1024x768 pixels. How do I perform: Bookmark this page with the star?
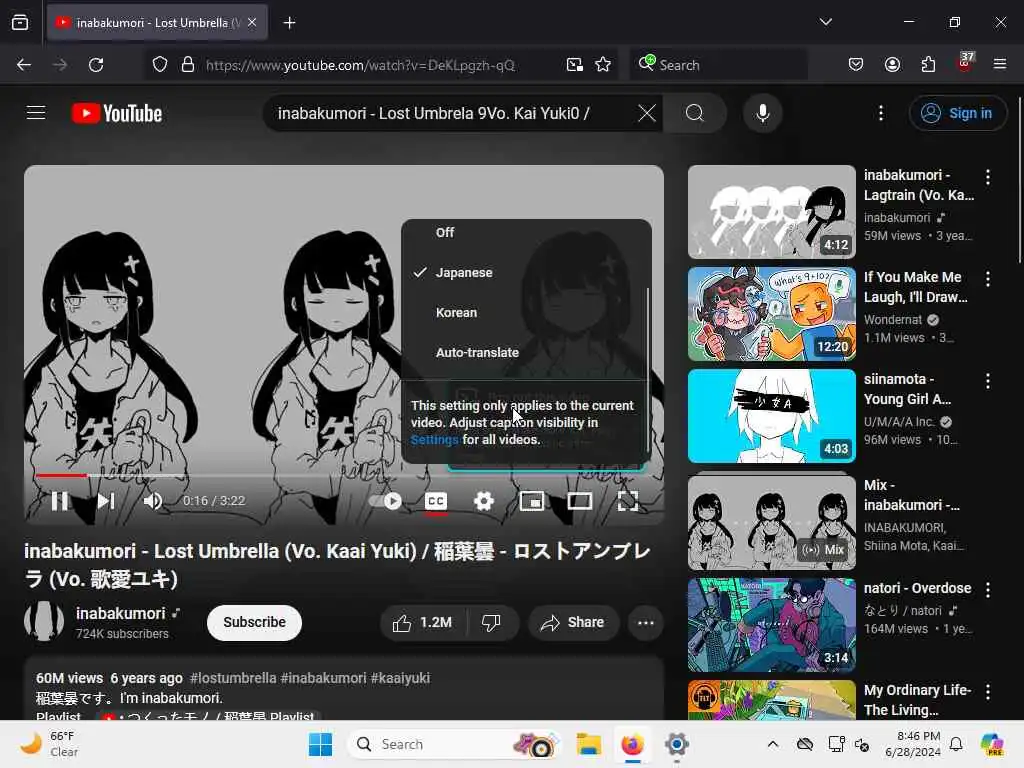(x=603, y=65)
